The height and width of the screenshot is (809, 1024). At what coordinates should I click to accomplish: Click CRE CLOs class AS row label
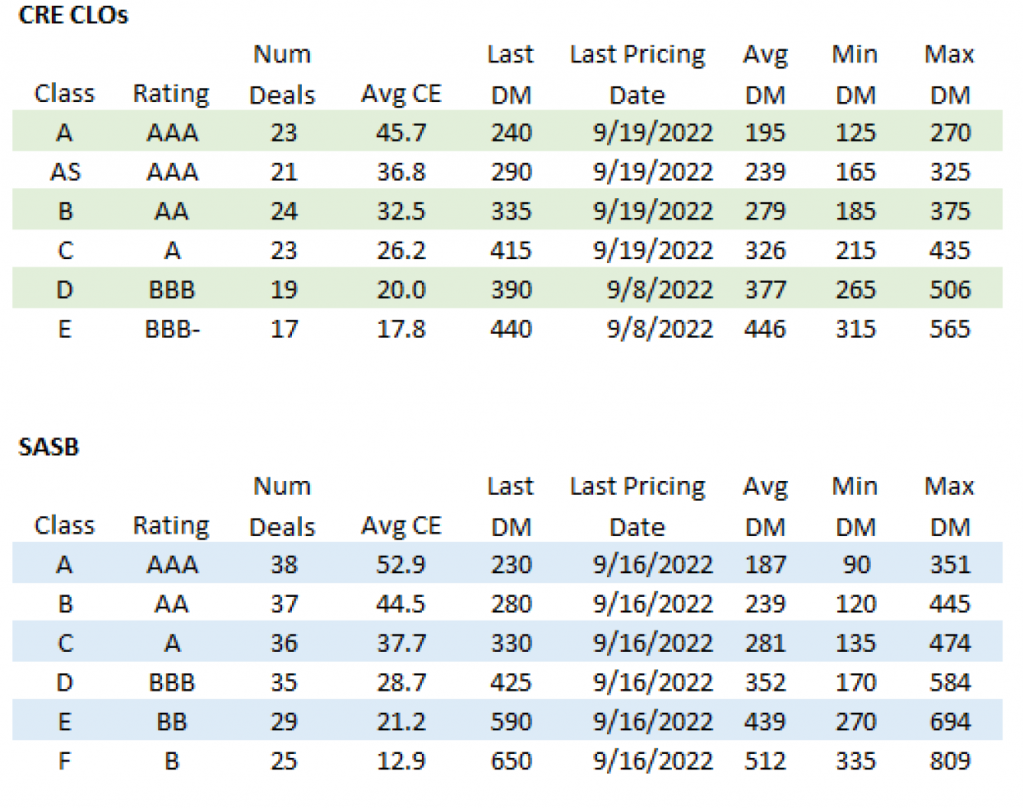pos(65,172)
